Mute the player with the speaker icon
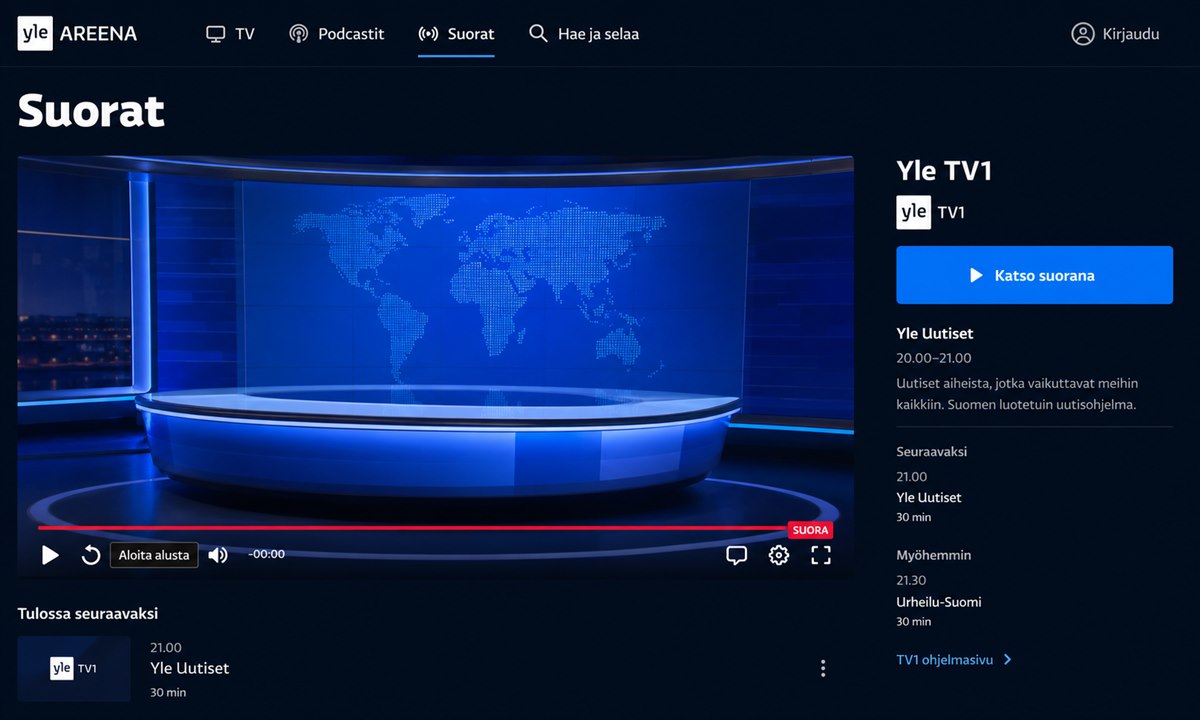 pos(218,555)
